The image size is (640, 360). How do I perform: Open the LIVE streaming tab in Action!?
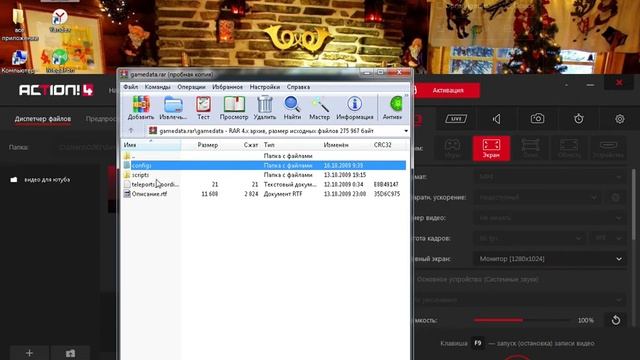point(456,119)
